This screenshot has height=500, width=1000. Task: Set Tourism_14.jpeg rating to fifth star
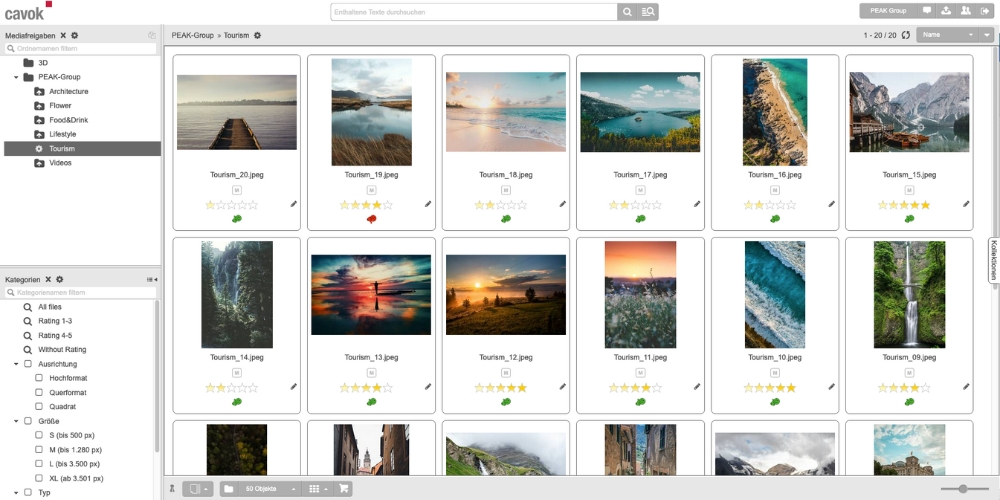pyautogui.click(x=253, y=388)
